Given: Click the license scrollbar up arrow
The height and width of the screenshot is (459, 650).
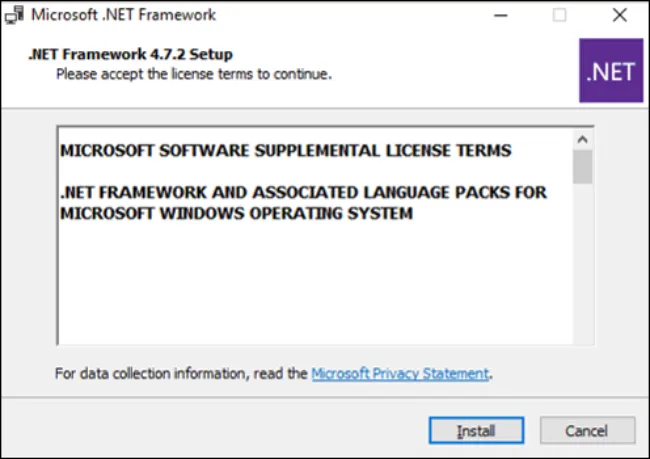Looking at the screenshot, I should pyautogui.click(x=582, y=140).
